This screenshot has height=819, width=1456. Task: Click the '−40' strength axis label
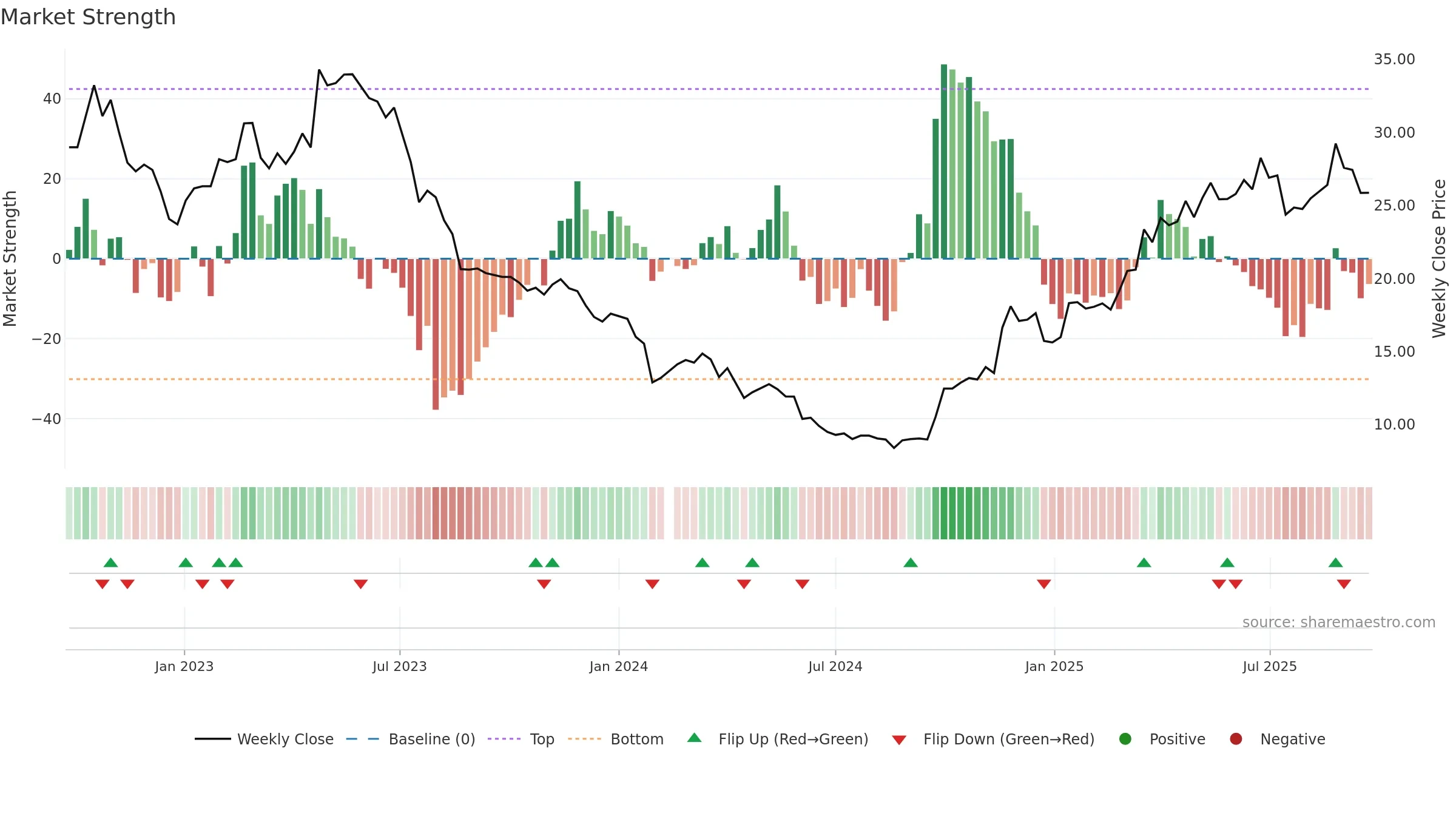47,419
